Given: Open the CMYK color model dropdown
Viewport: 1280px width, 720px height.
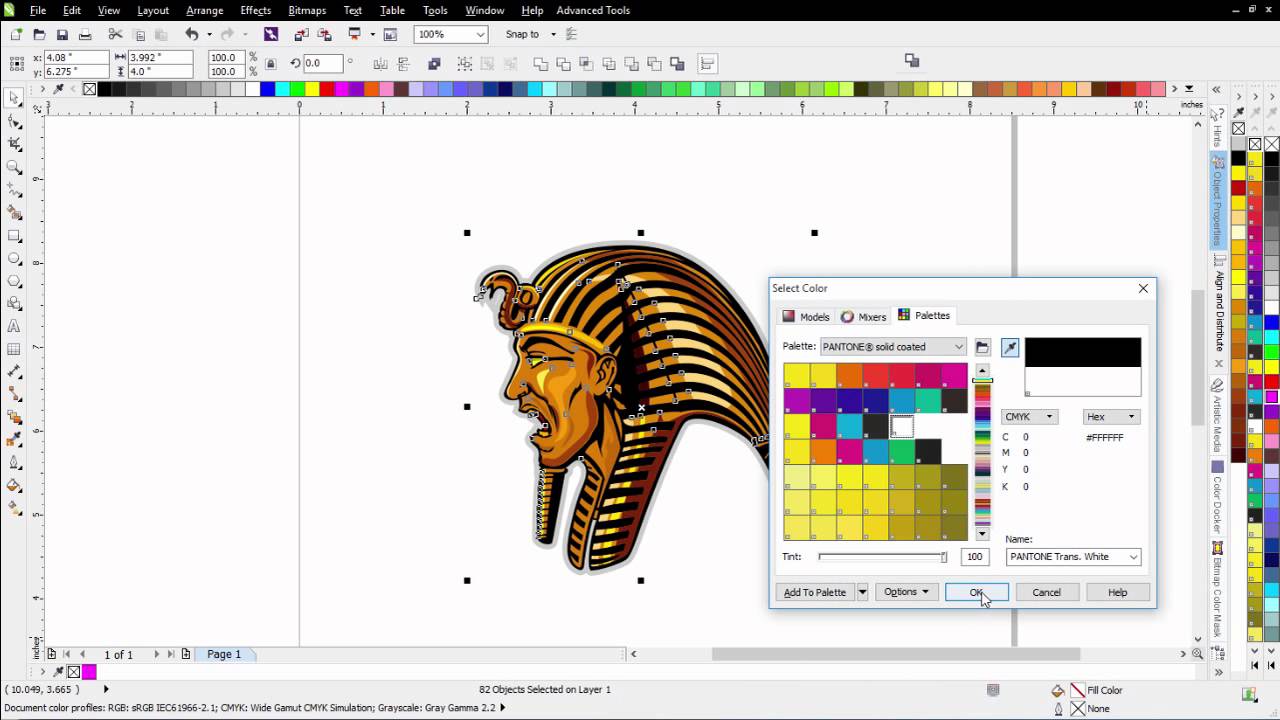Looking at the screenshot, I should coord(1029,417).
